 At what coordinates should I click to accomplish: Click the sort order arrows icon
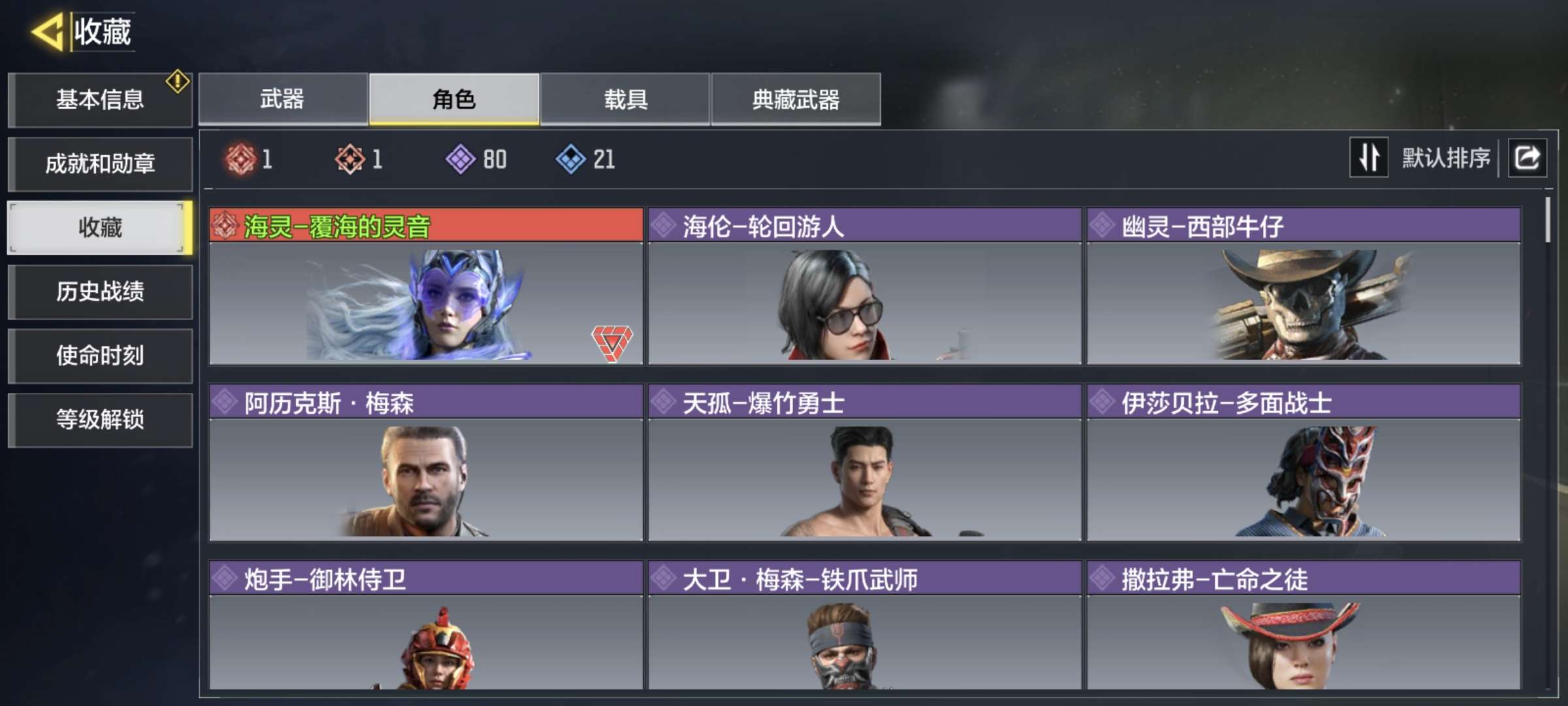click(x=1369, y=158)
